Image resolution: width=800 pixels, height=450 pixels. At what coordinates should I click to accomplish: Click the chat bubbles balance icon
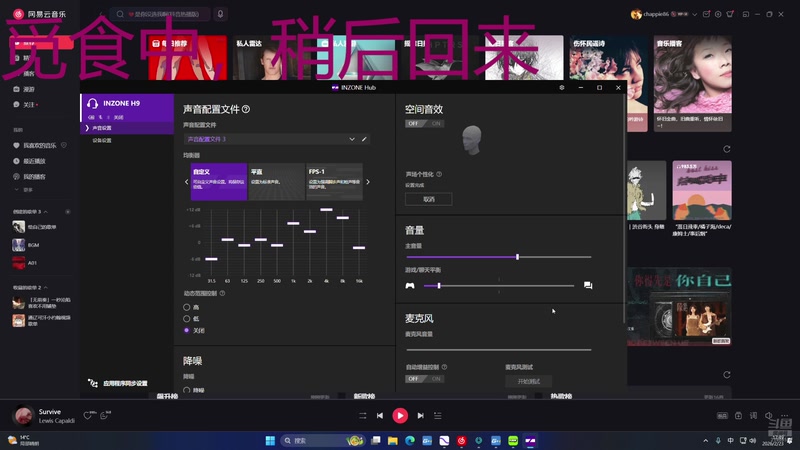pyautogui.click(x=588, y=286)
